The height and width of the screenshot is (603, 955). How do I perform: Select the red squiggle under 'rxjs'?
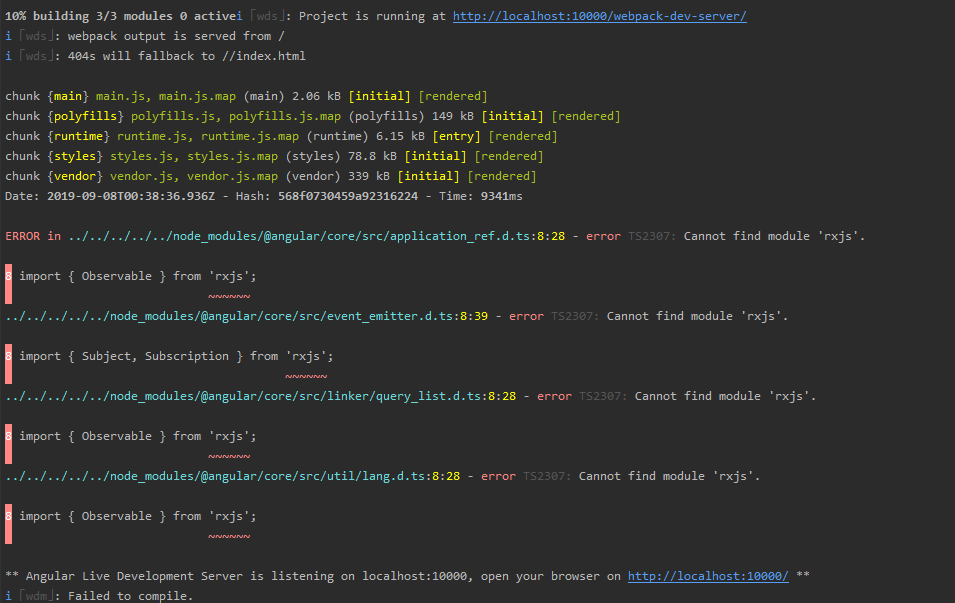(228, 295)
